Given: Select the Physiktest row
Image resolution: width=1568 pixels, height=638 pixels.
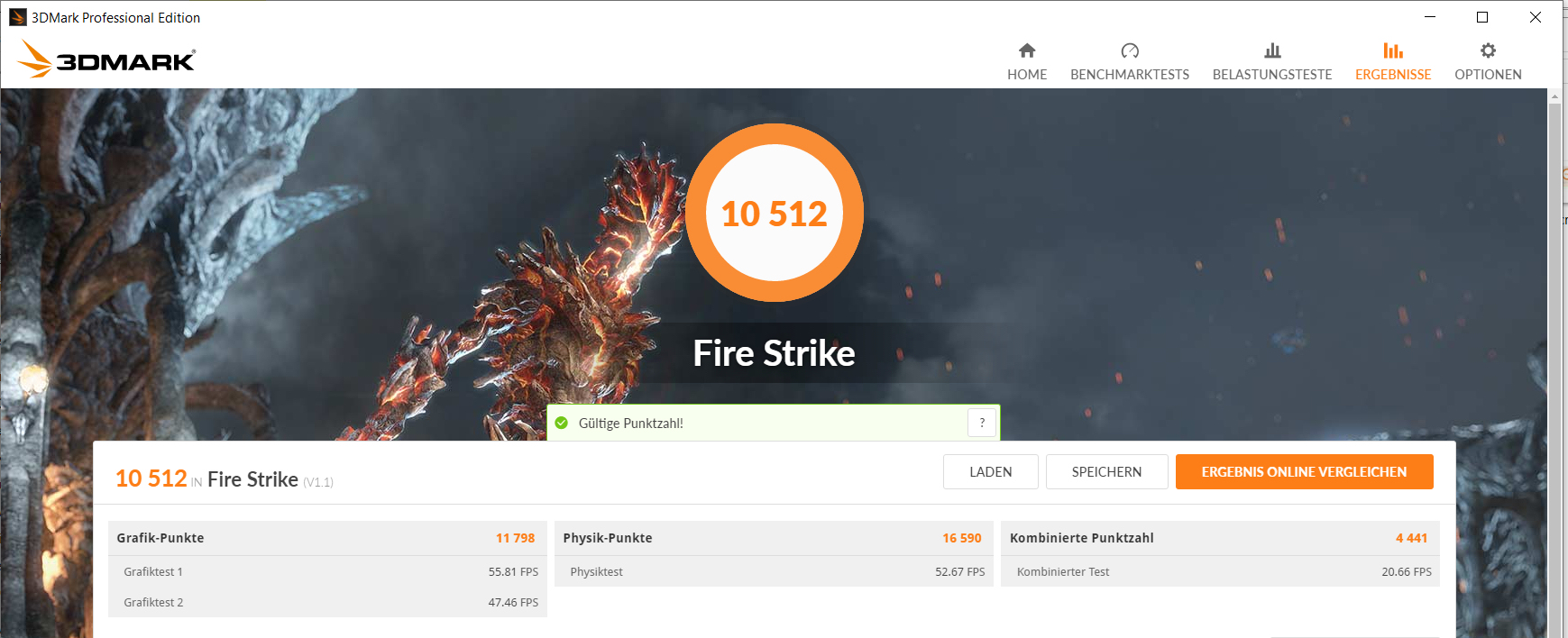Looking at the screenshot, I should pyautogui.click(x=774, y=571).
